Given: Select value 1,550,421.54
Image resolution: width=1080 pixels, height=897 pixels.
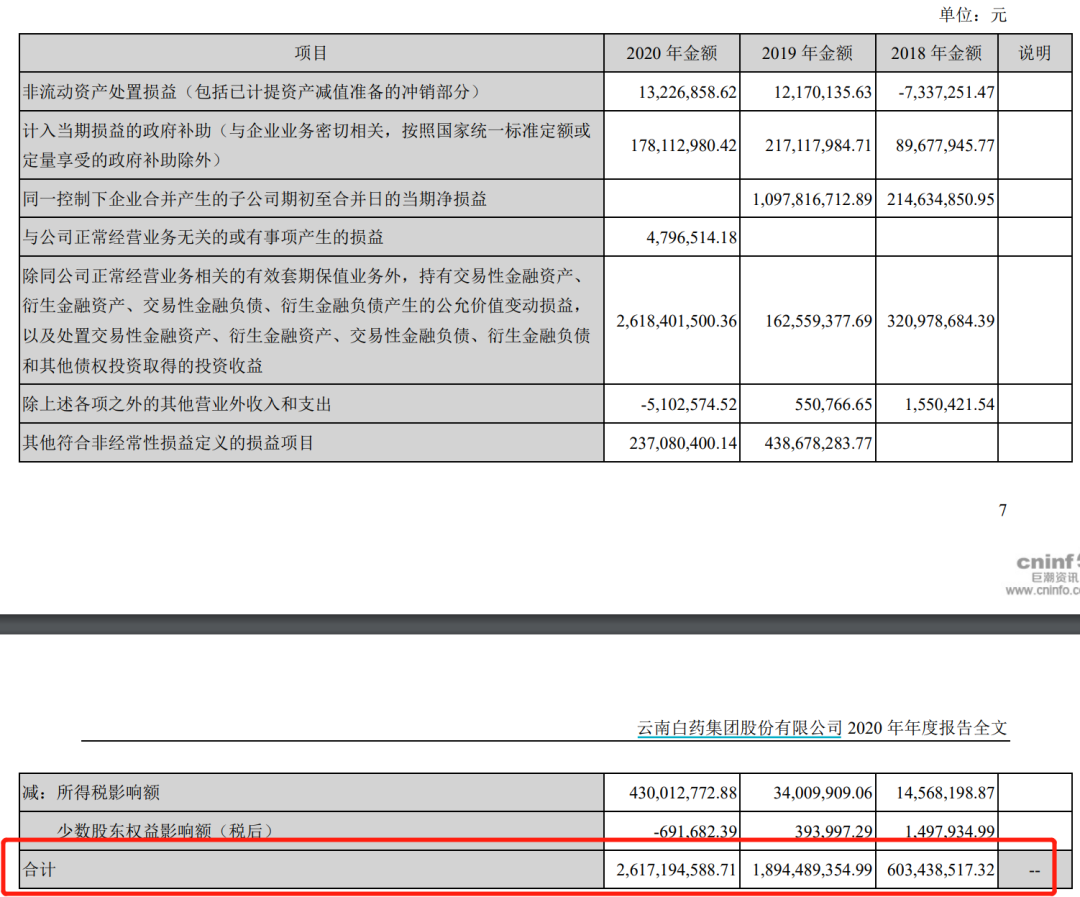Looking at the screenshot, I should (x=950, y=404).
